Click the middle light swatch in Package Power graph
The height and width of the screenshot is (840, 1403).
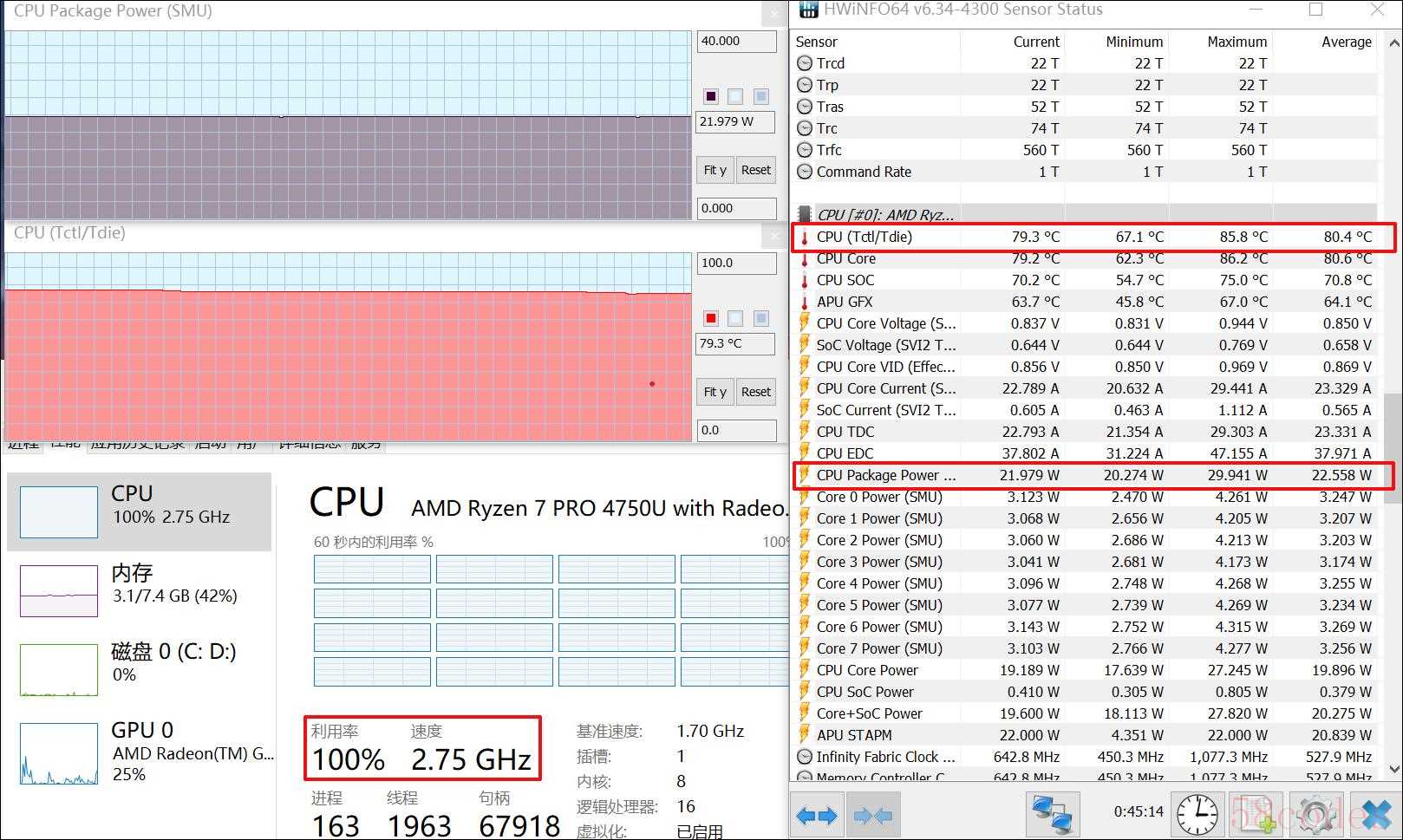click(x=735, y=96)
